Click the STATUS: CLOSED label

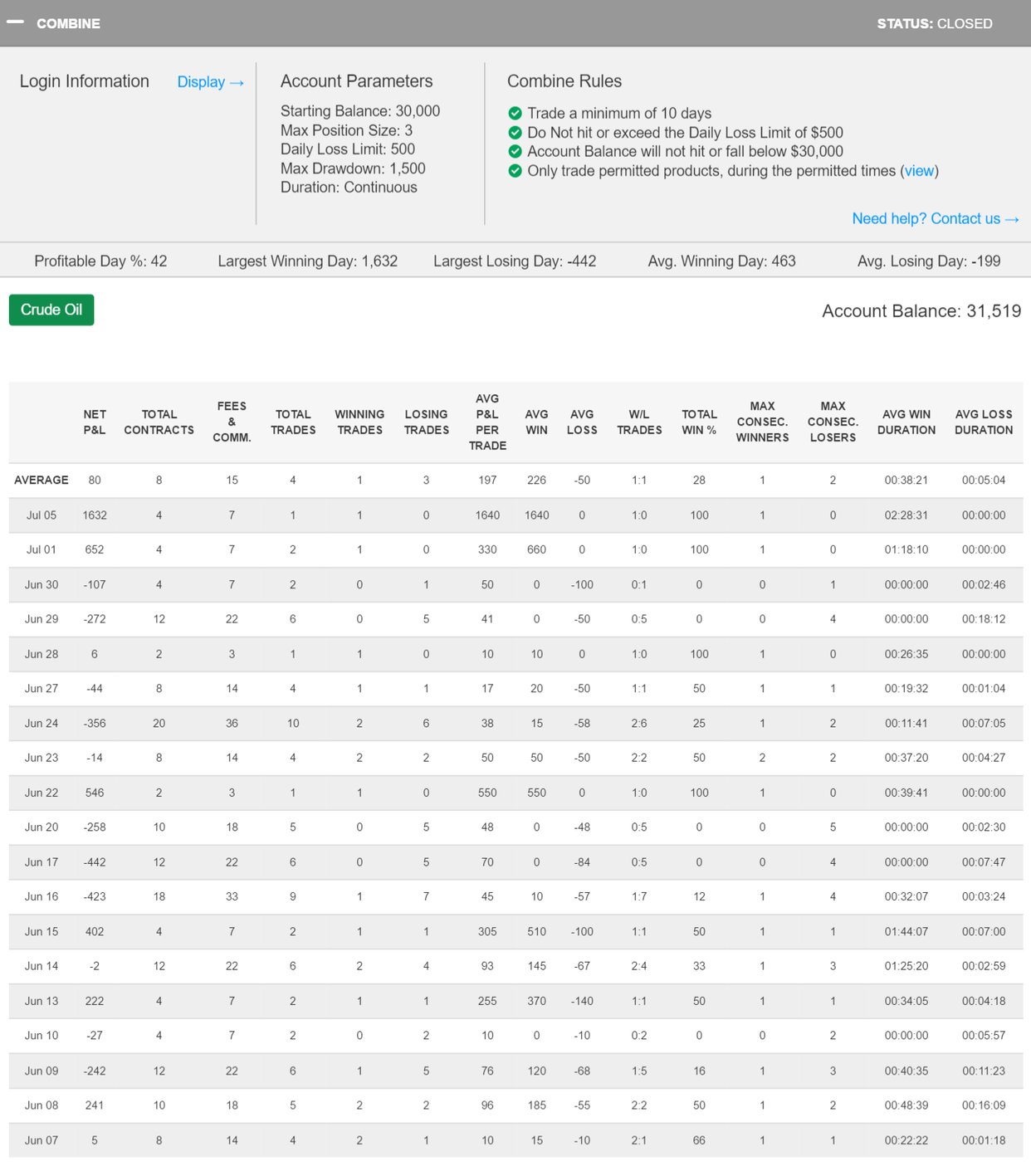(934, 23)
